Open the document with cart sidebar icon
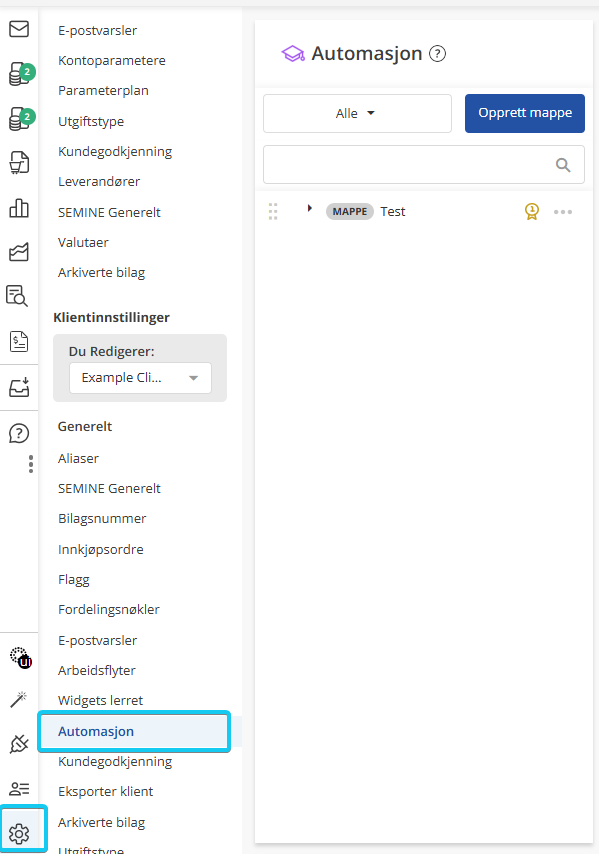Viewport: 599px width, 854px height. [19, 163]
